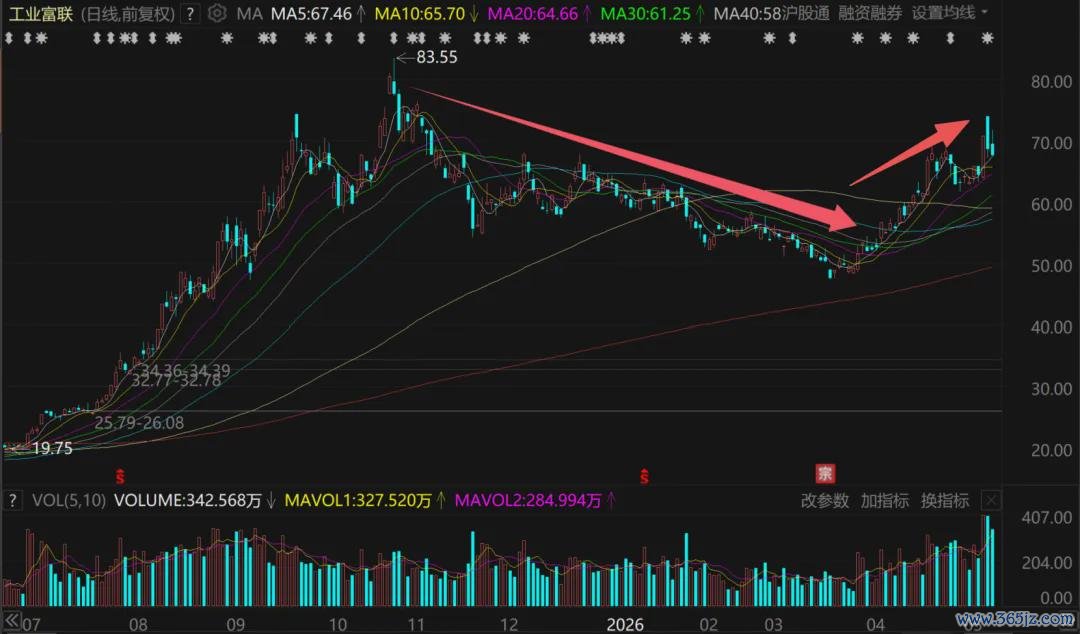This screenshot has width=1080, height=634.
Task: Click the 25.79-26.08 gap label
Action: (x=139, y=423)
